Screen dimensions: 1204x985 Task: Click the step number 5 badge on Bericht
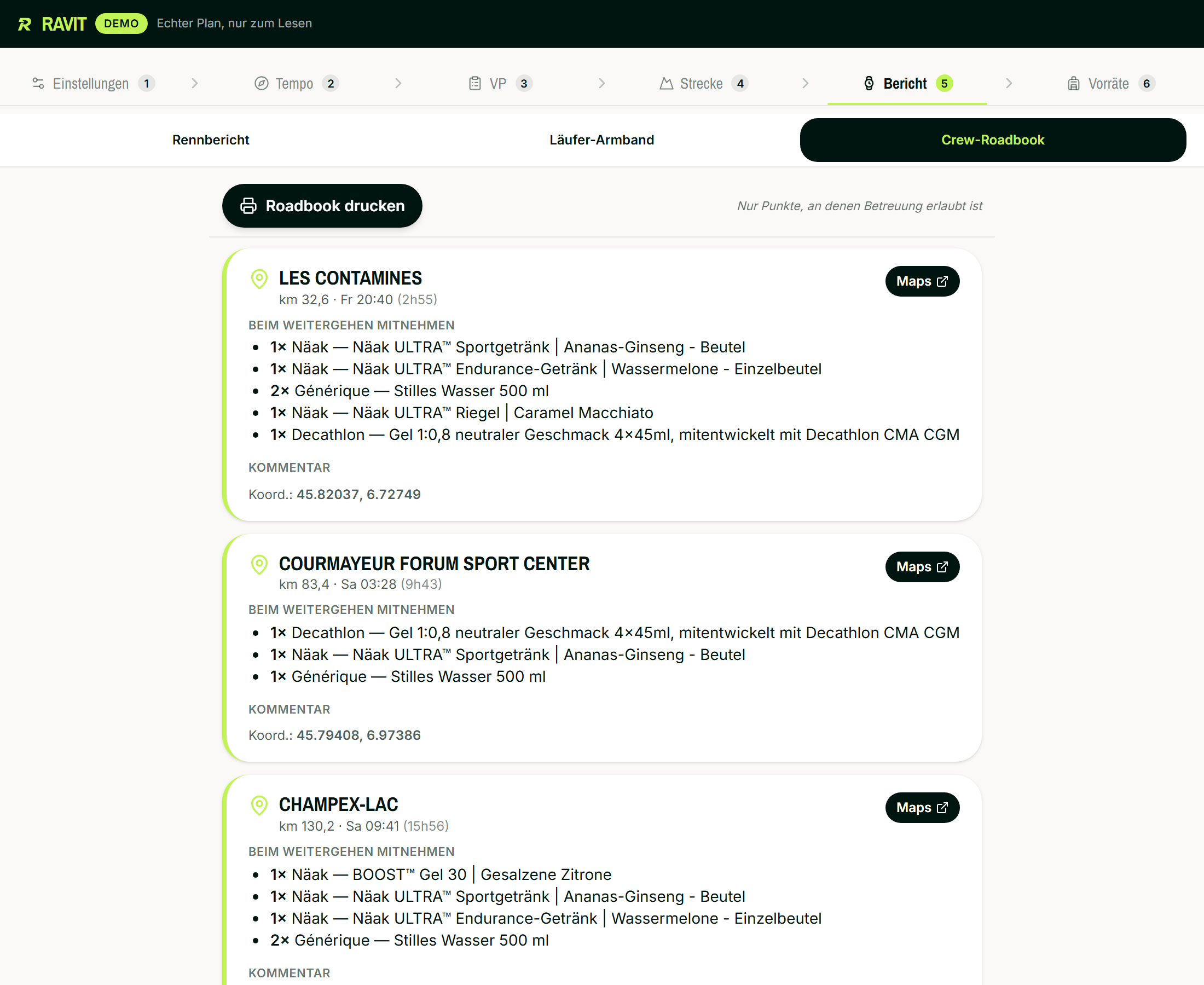pyautogui.click(x=944, y=83)
